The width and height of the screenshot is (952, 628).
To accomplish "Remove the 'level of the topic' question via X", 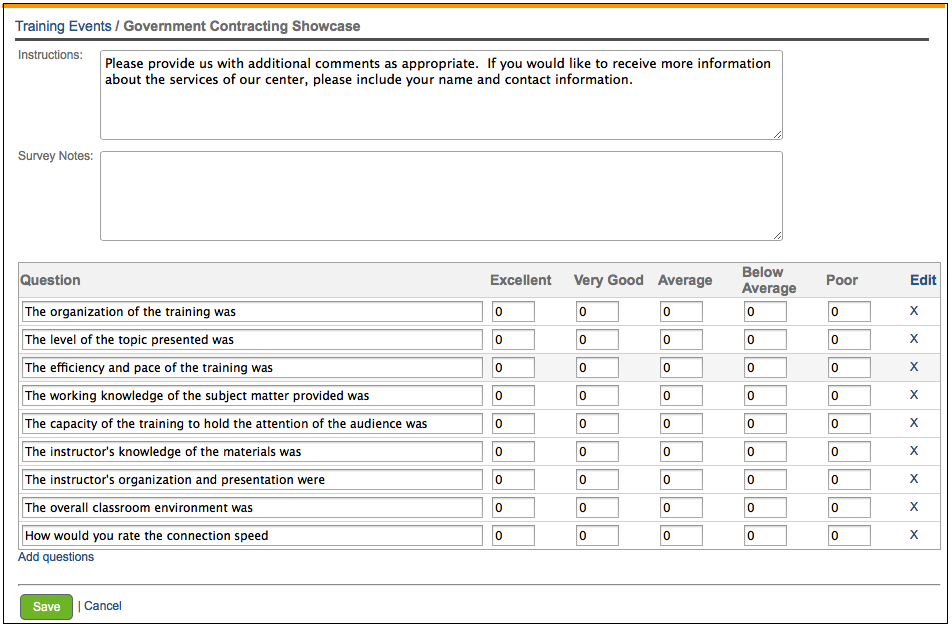I will click(x=913, y=339).
